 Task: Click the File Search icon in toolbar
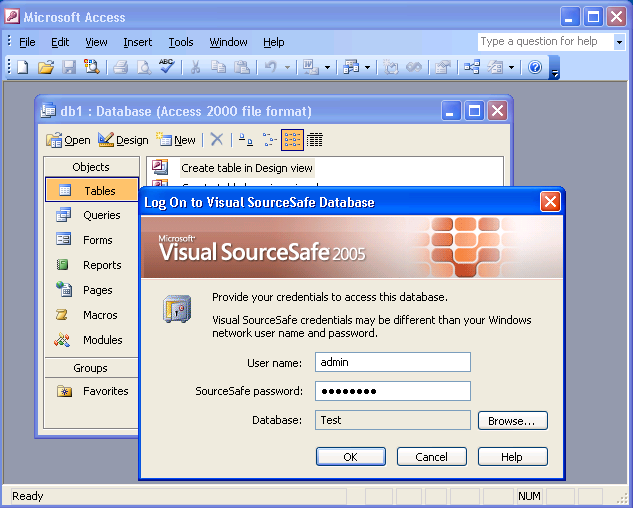[x=92, y=67]
